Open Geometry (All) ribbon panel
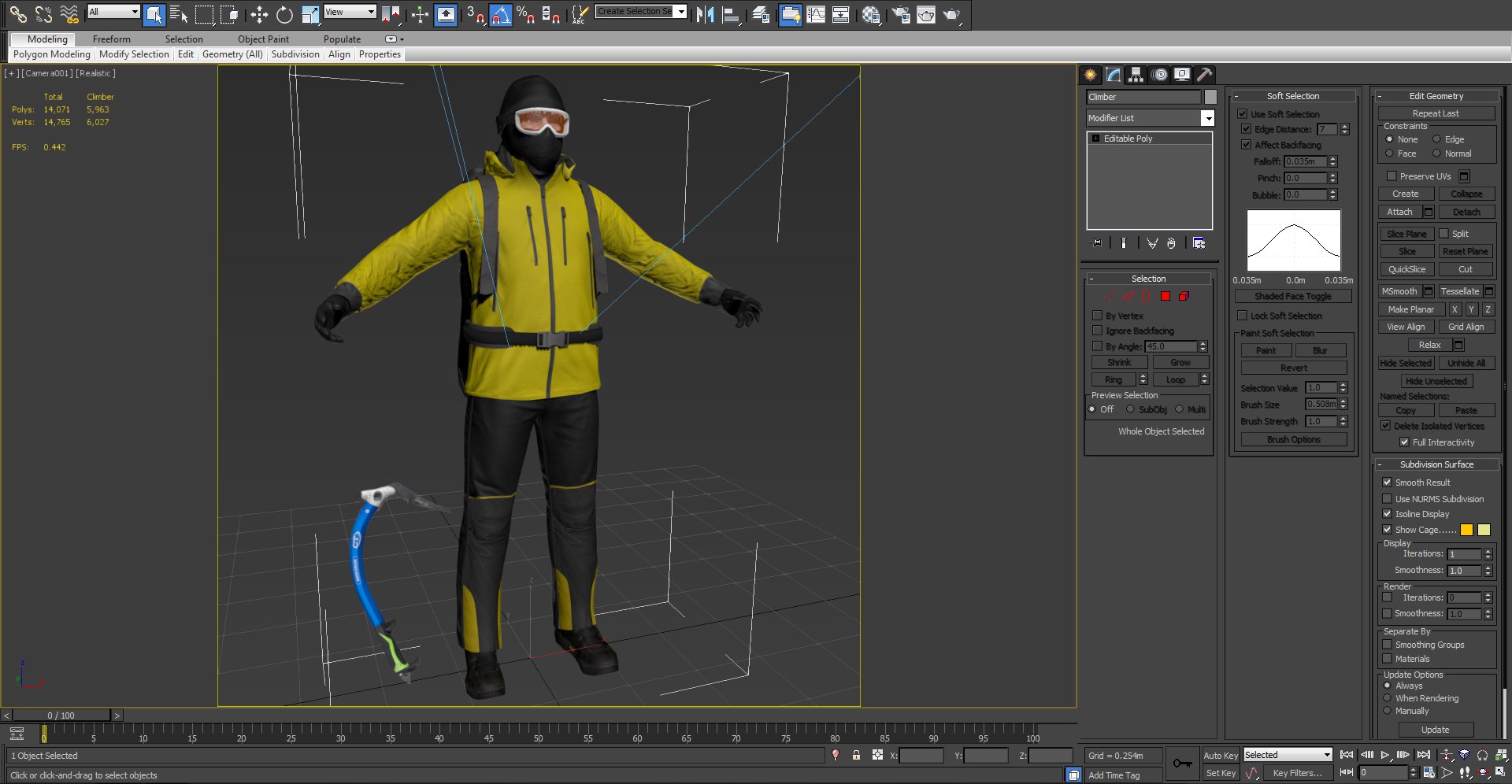The image size is (1512, 784). [x=232, y=54]
